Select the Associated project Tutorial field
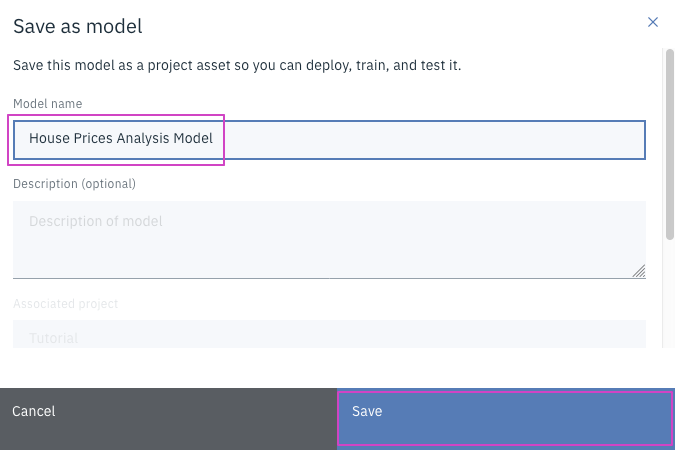Screen dimensions: 678x450 pos(329,336)
